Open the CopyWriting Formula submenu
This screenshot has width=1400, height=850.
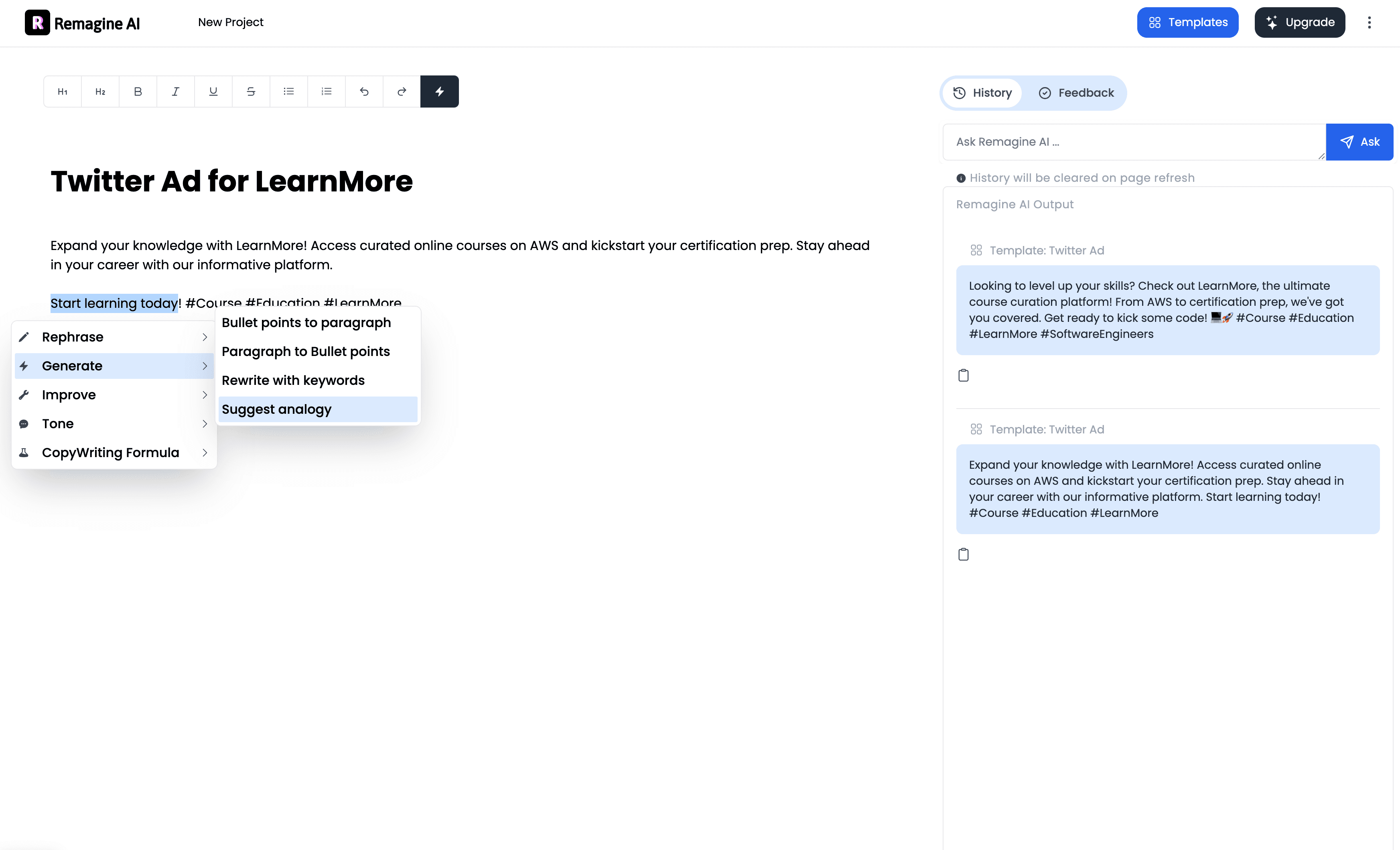click(x=114, y=453)
